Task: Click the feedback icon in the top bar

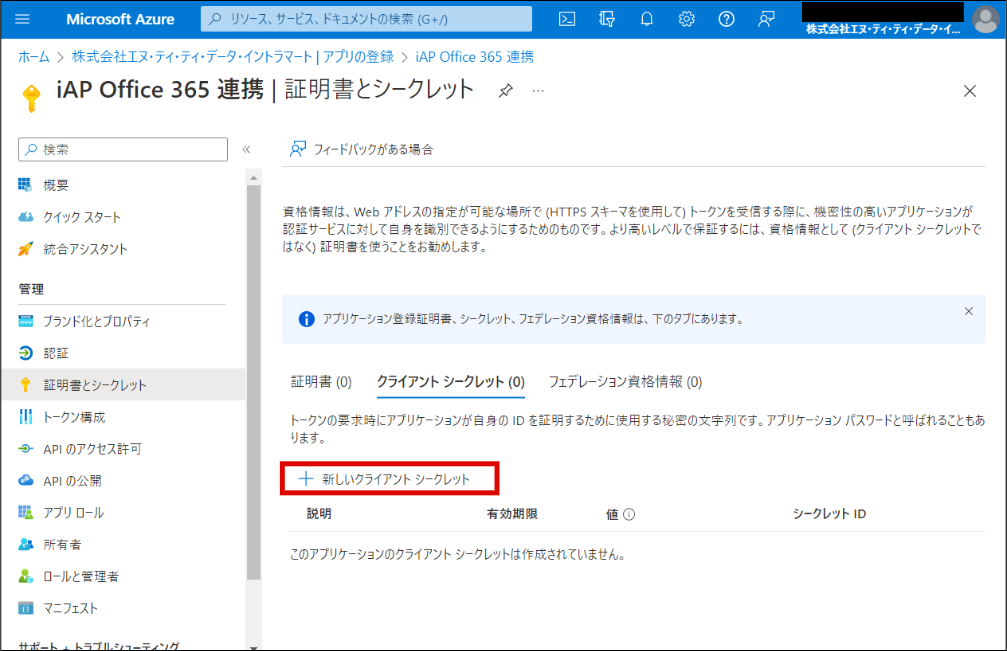Action: click(766, 19)
